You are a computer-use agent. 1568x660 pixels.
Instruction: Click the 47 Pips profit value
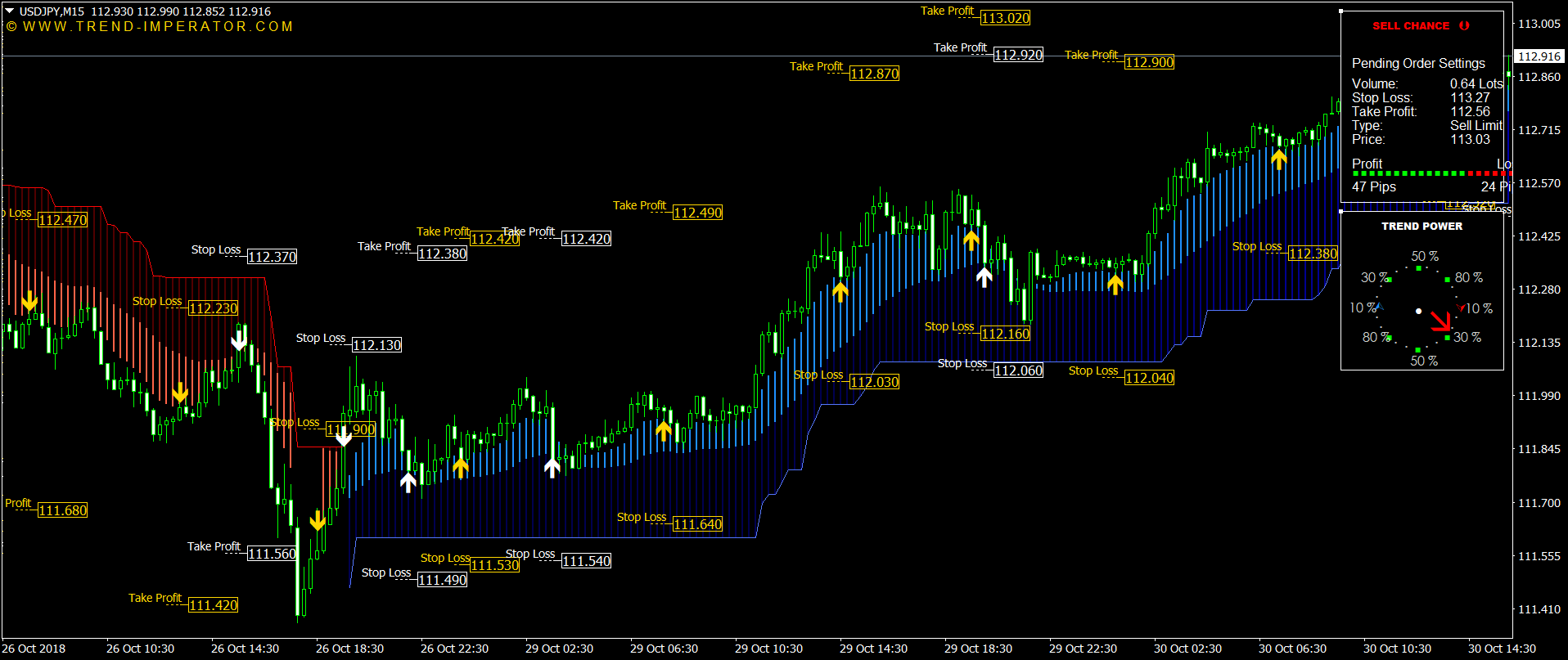pyautogui.click(x=1374, y=186)
